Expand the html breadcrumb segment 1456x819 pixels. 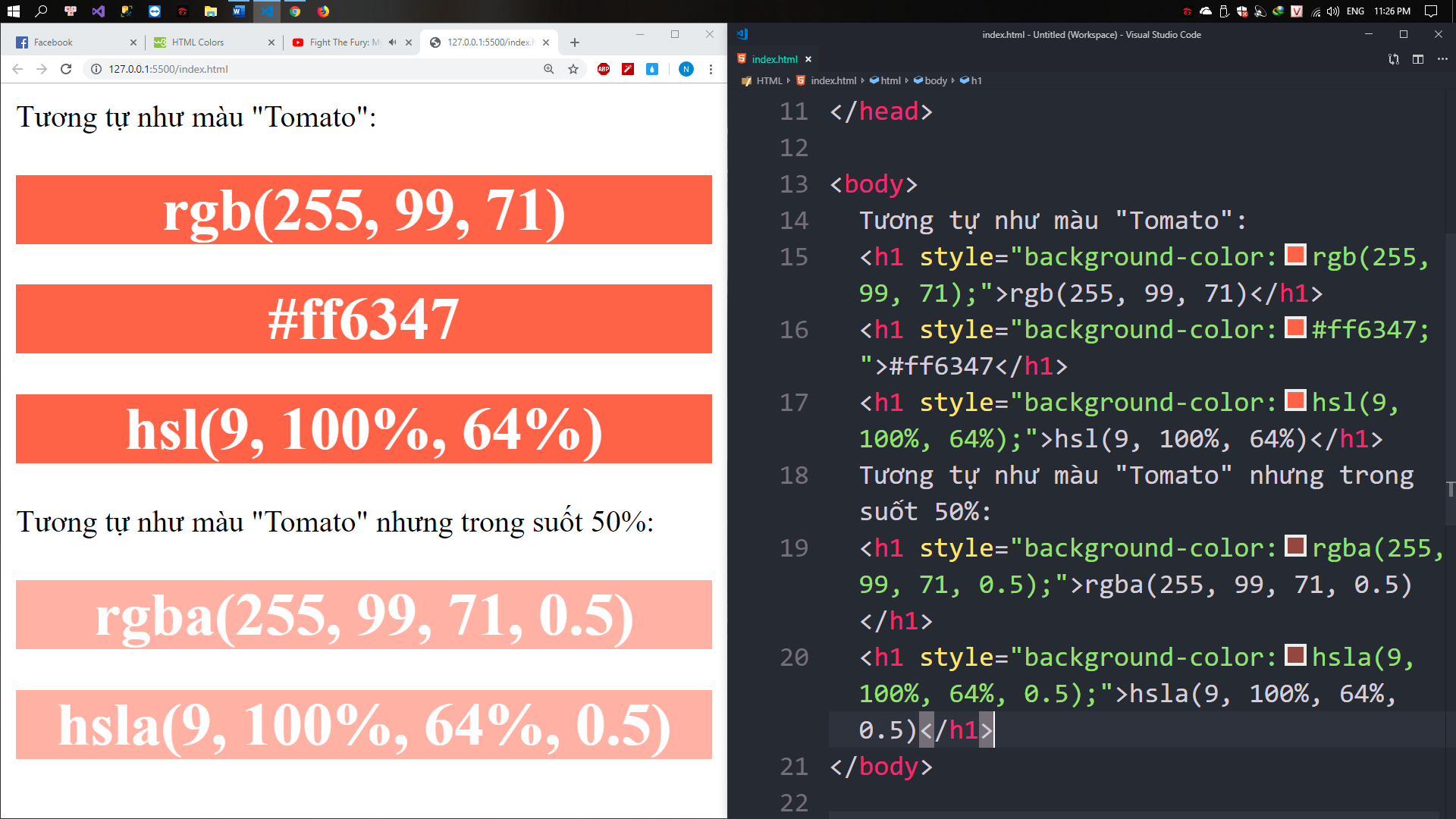click(x=890, y=80)
